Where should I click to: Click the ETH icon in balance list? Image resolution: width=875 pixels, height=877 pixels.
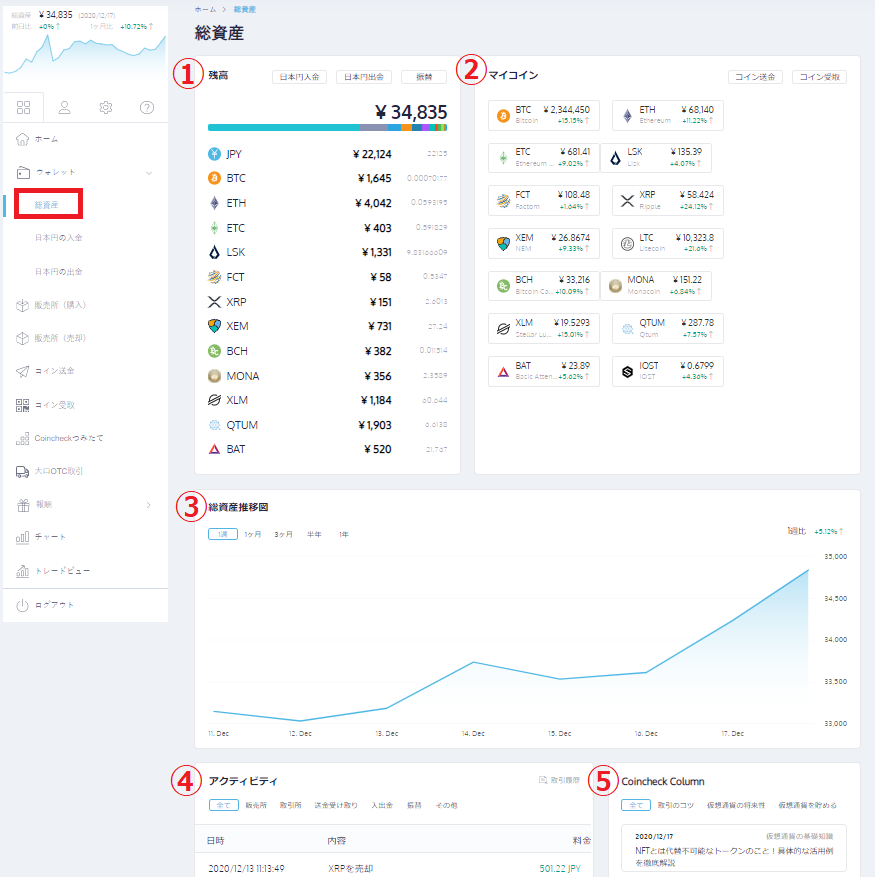pyautogui.click(x=214, y=203)
